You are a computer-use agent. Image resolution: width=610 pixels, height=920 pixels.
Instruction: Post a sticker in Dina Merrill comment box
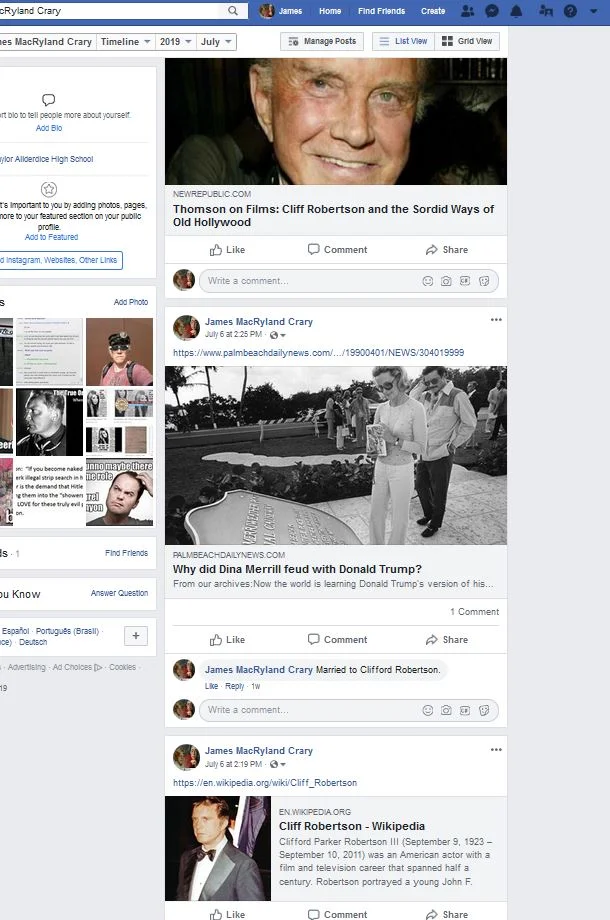484,710
